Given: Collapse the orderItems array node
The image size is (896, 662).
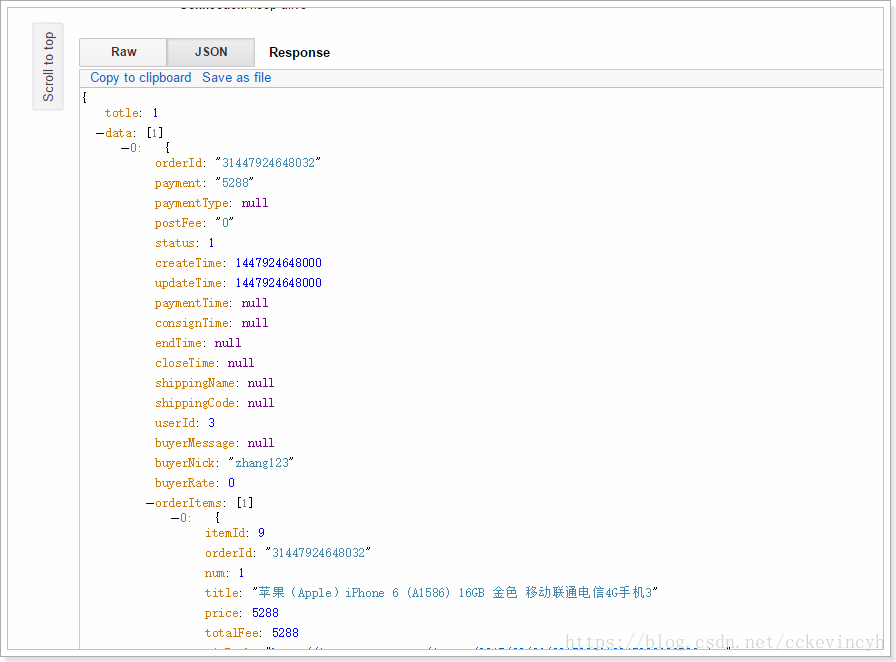Looking at the screenshot, I should [150, 503].
